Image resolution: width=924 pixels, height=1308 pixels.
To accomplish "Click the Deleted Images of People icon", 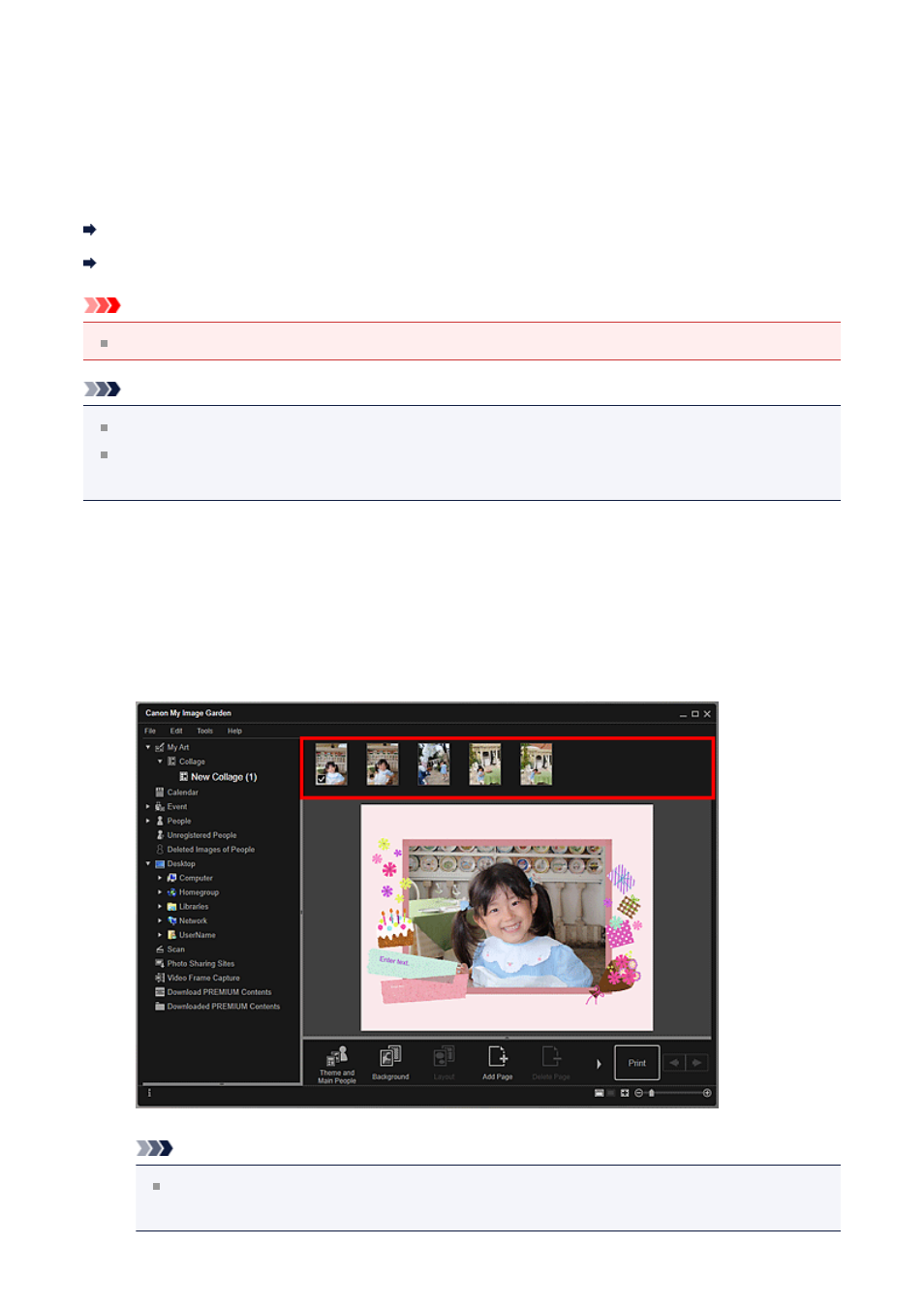I will tap(160, 850).
